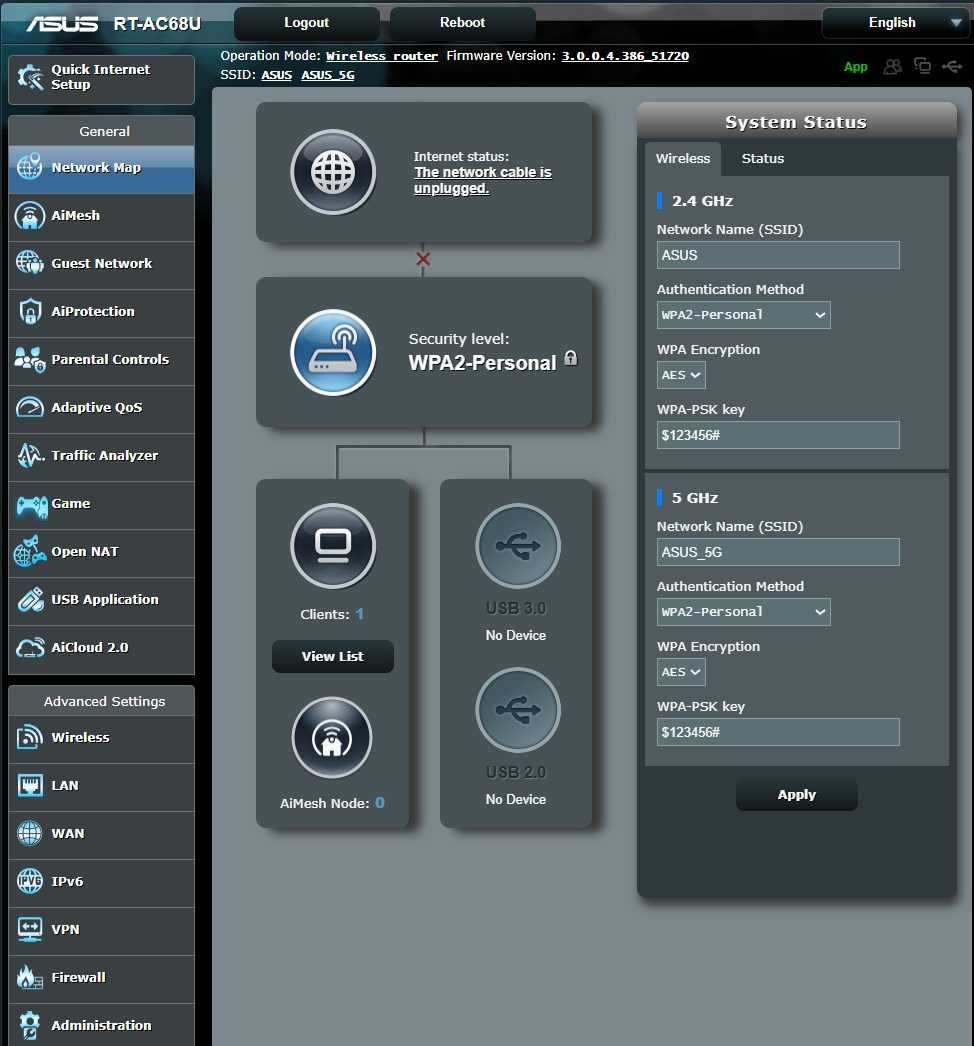Click the Parental Controls people icon
The width and height of the screenshot is (974, 1046).
click(29, 360)
